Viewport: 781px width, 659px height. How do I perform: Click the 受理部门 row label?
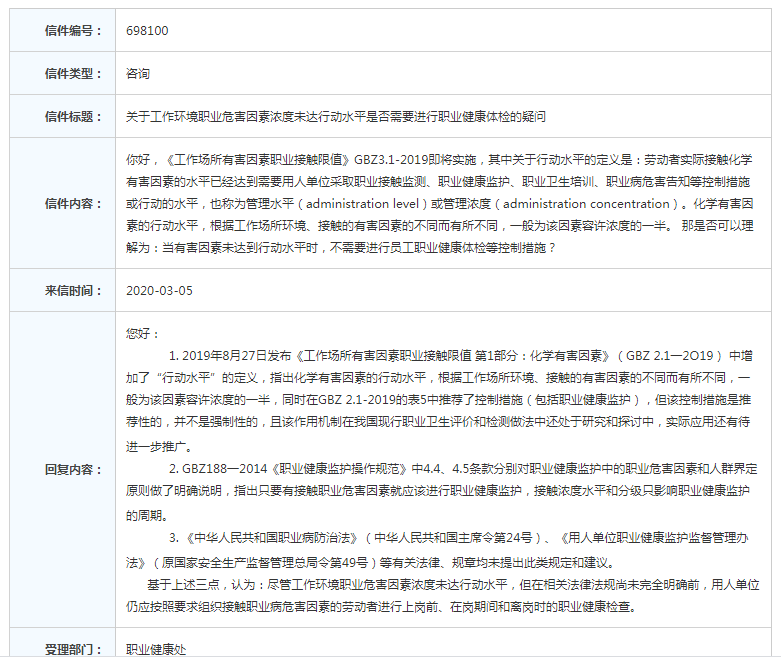pyautogui.click(x=73, y=648)
